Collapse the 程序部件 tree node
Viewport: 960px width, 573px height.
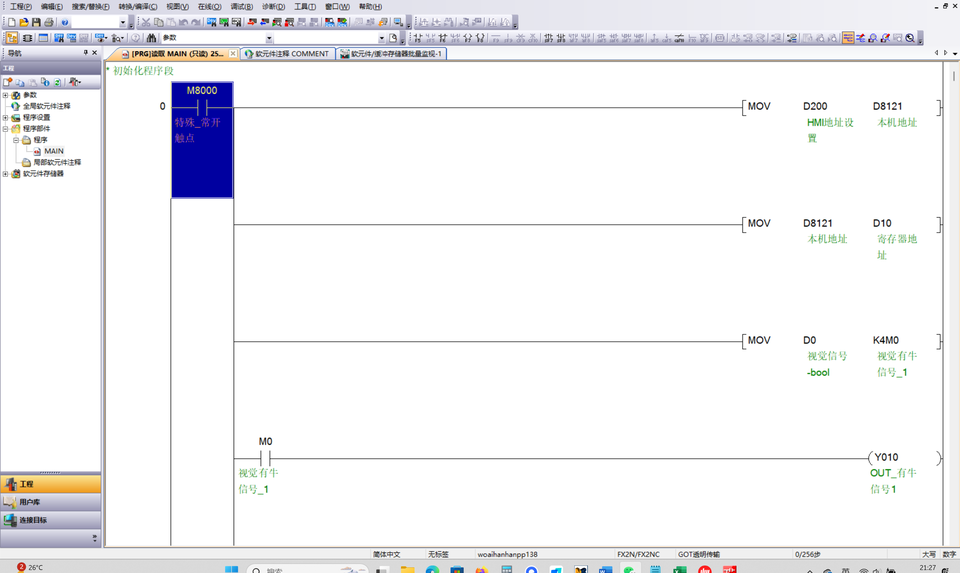[x=5, y=129]
